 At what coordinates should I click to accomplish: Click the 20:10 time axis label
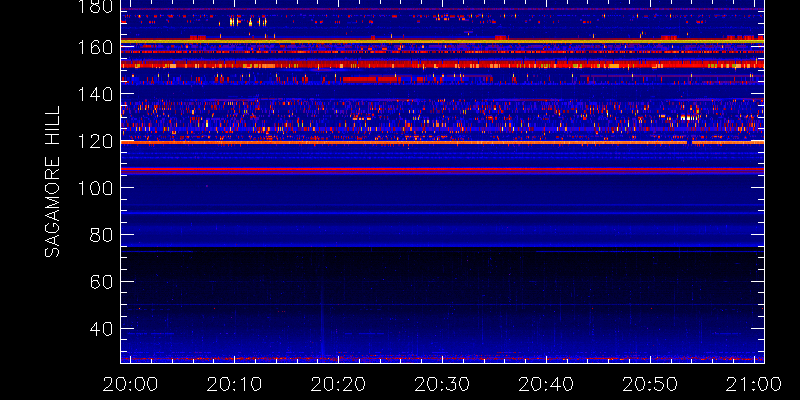point(234,384)
